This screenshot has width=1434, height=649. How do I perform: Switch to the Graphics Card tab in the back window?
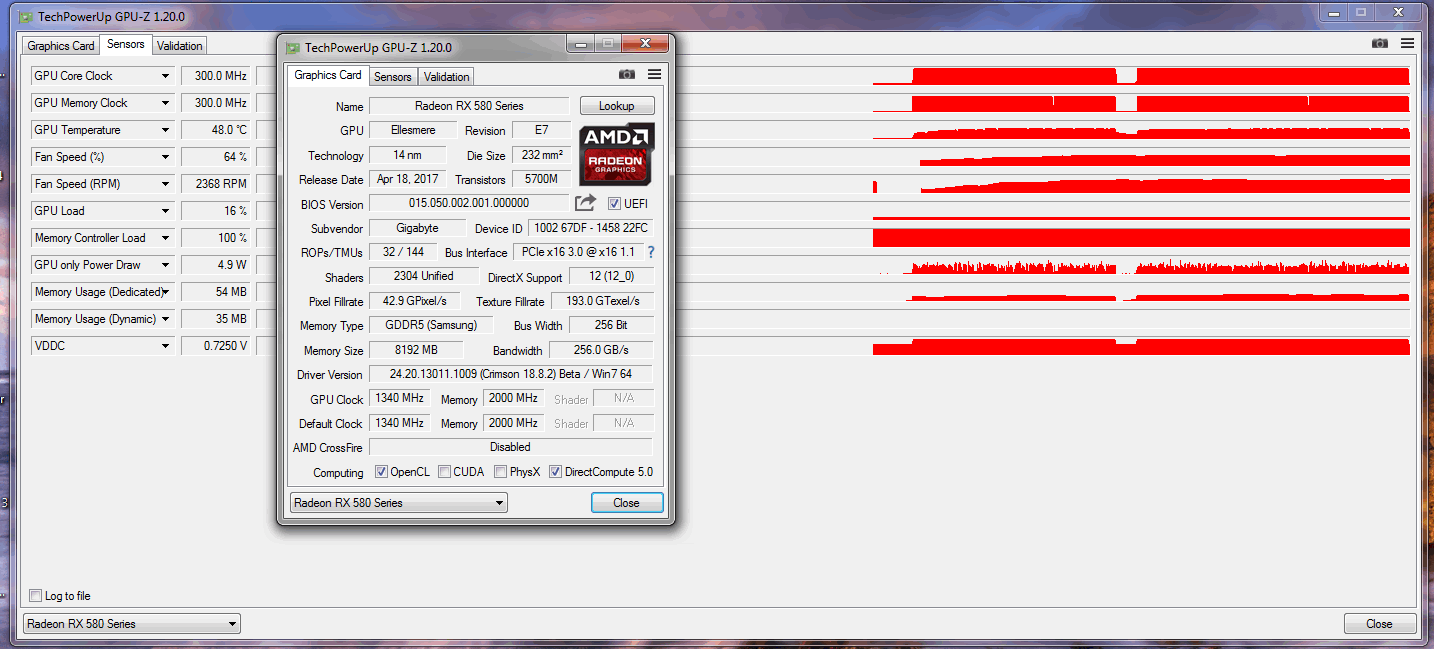tap(61, 46)
